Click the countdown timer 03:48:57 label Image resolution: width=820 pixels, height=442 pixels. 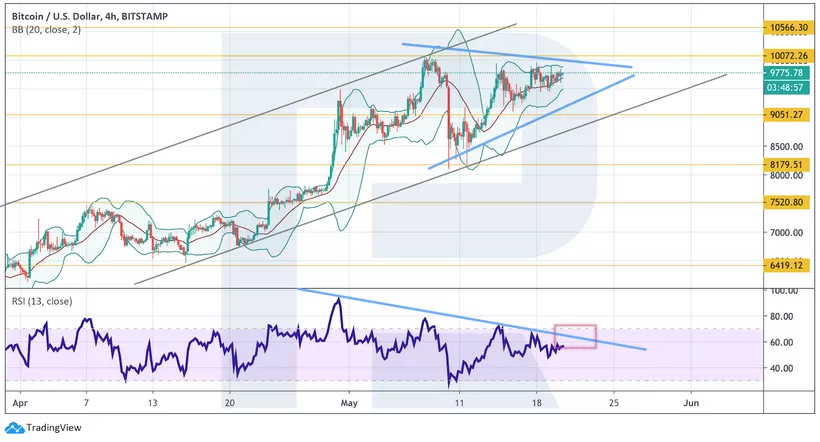click(789, 87)
